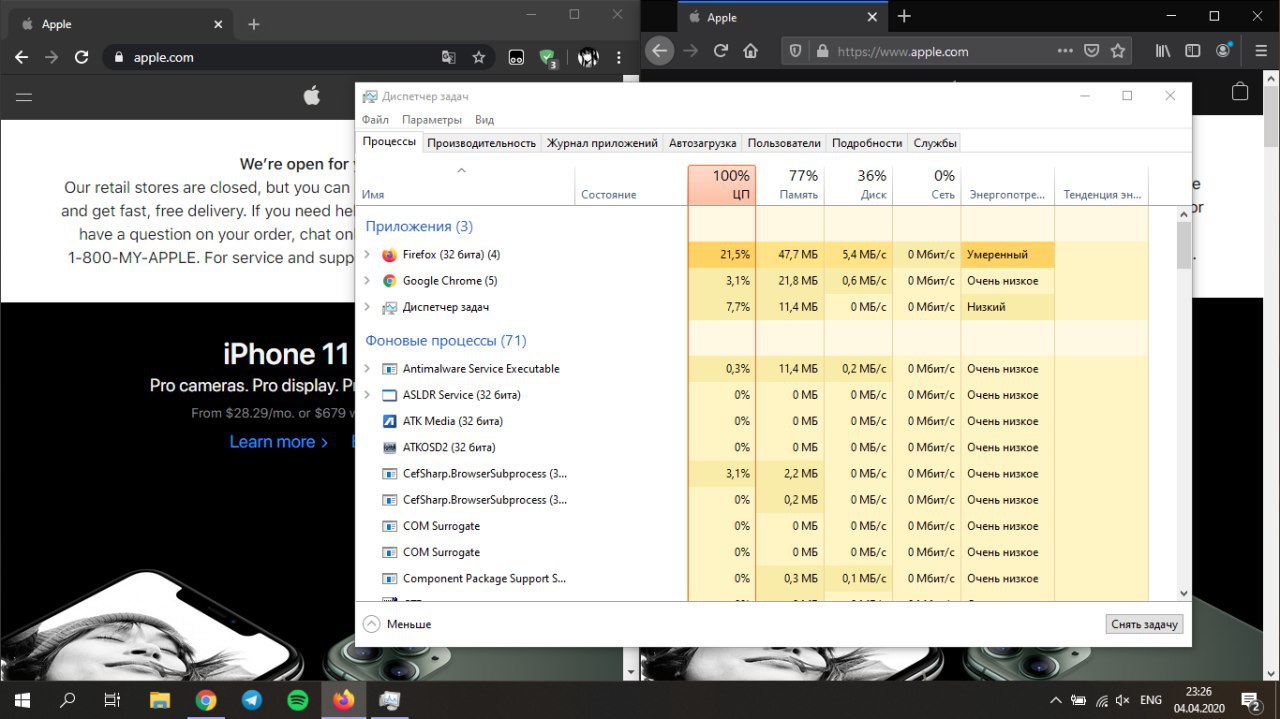Open Spotify from the taskbar
Screen dimensions: 1280x719
tap(297, 700)
